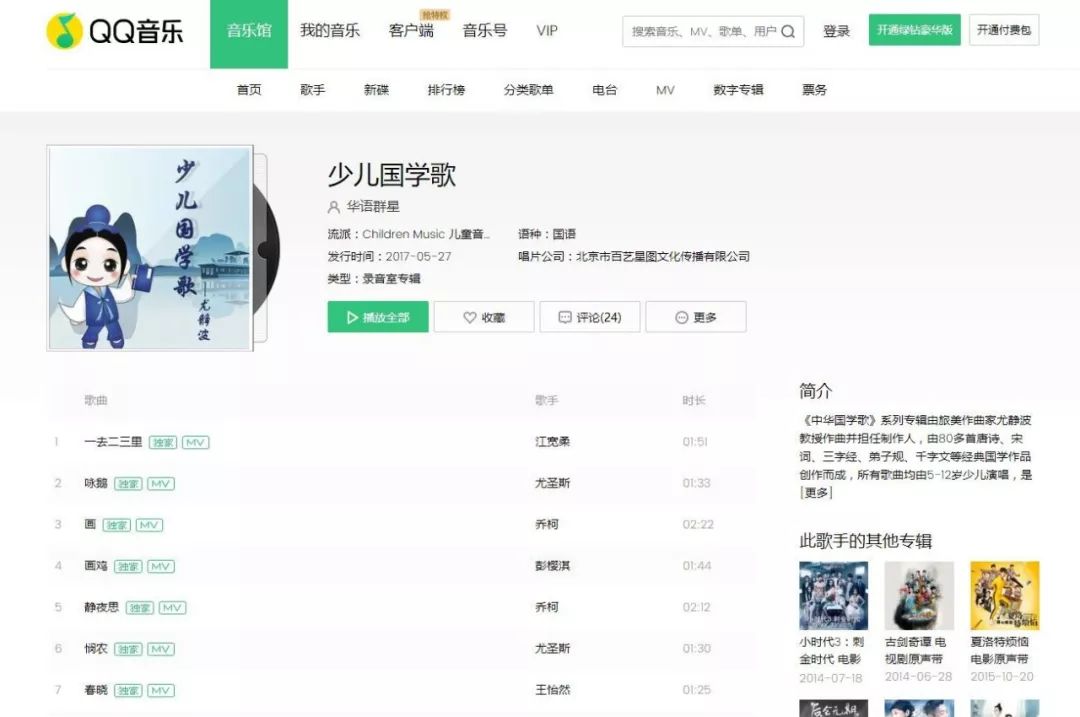Open 电台 in the sub navigation
This screenshot has width=1080, height=717.
605,90
